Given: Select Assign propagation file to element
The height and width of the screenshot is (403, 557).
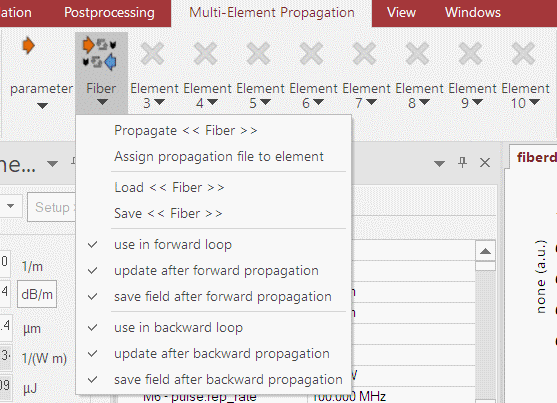Looking at the screenshot, I should pyautogui.click(x=219, y=156).
